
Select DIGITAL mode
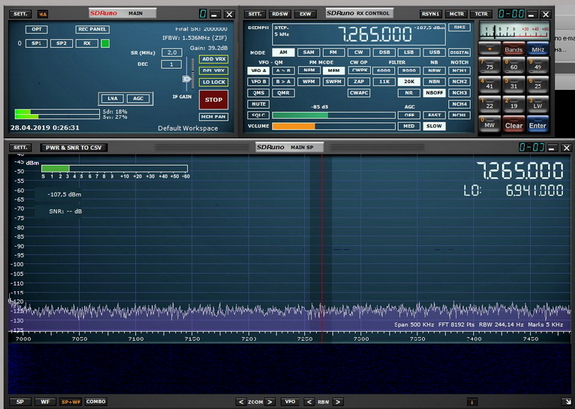459,52
